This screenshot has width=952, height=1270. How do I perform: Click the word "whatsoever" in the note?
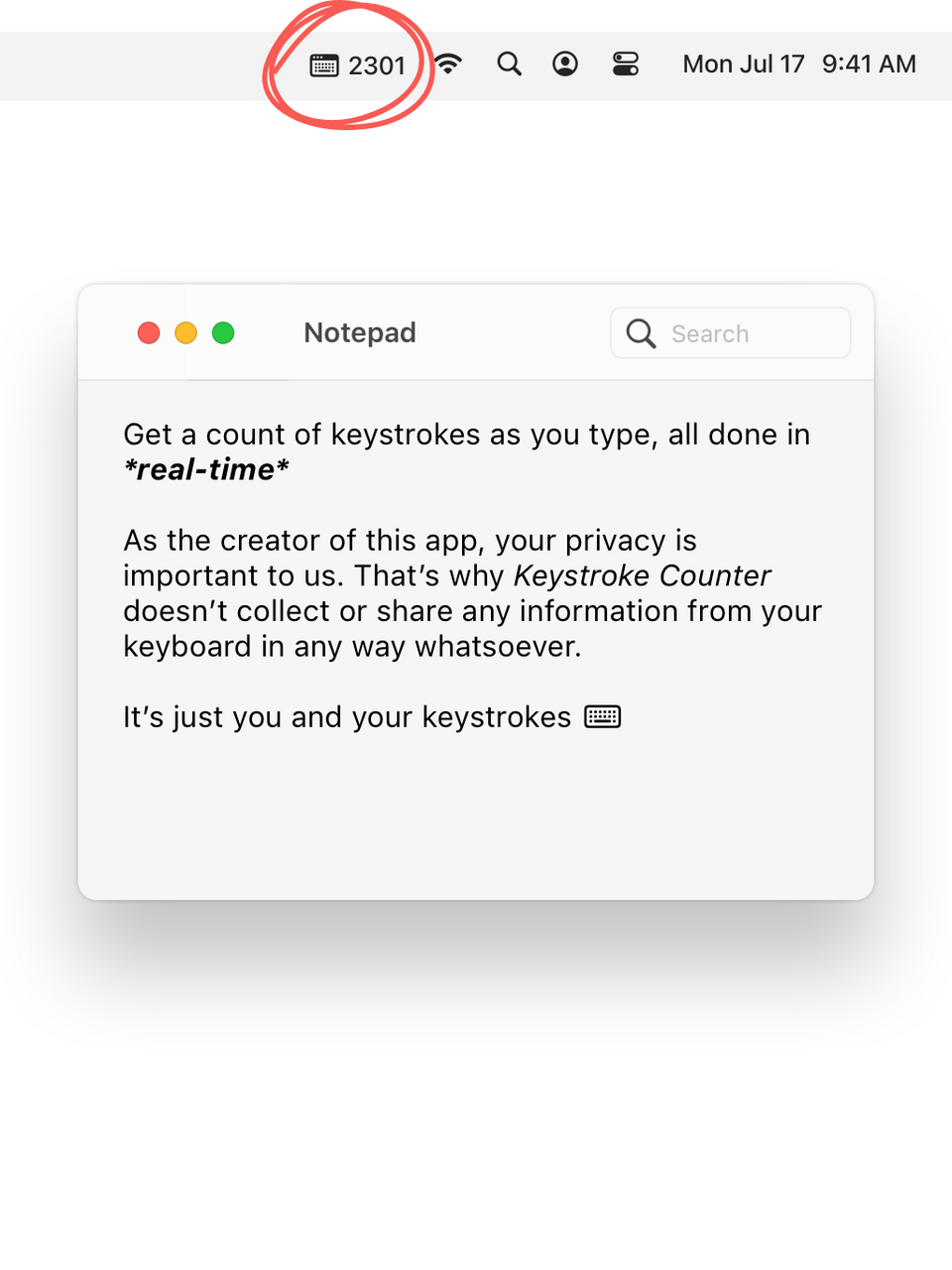pyautogui.click(x=497, y=647)
